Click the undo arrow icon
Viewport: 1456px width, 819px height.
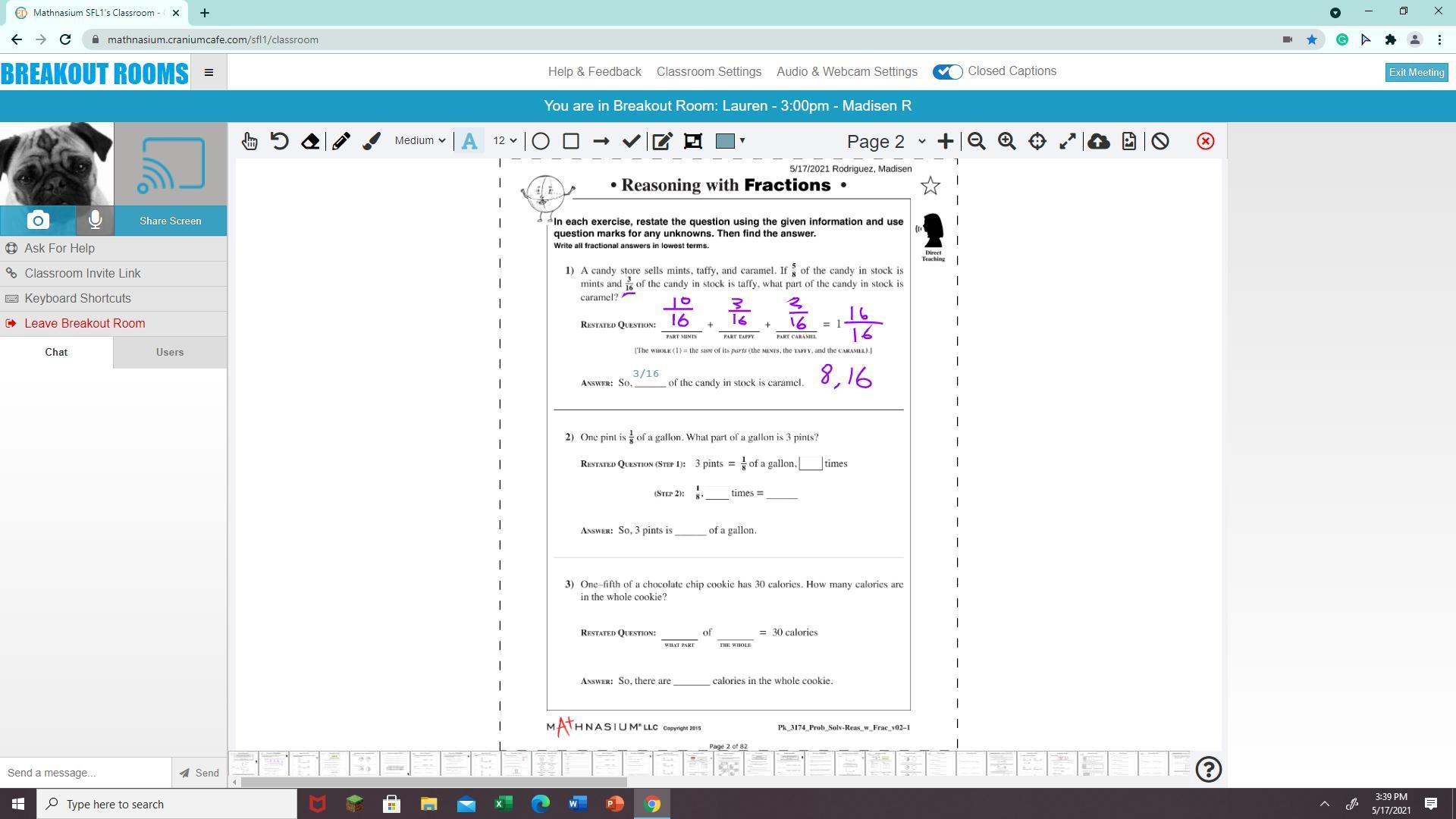click(280, 141)
